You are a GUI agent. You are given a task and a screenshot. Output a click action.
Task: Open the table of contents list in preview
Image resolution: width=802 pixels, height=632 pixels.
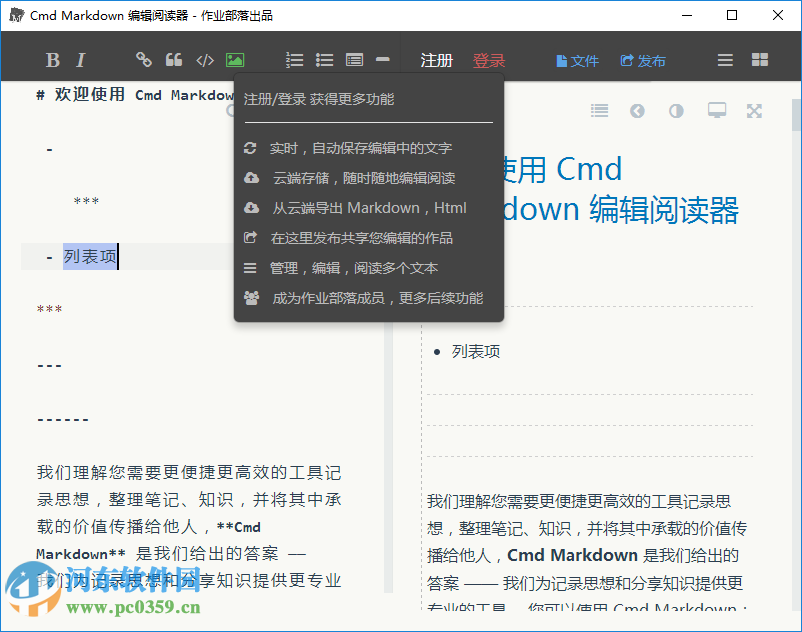(x=599, y=111)
